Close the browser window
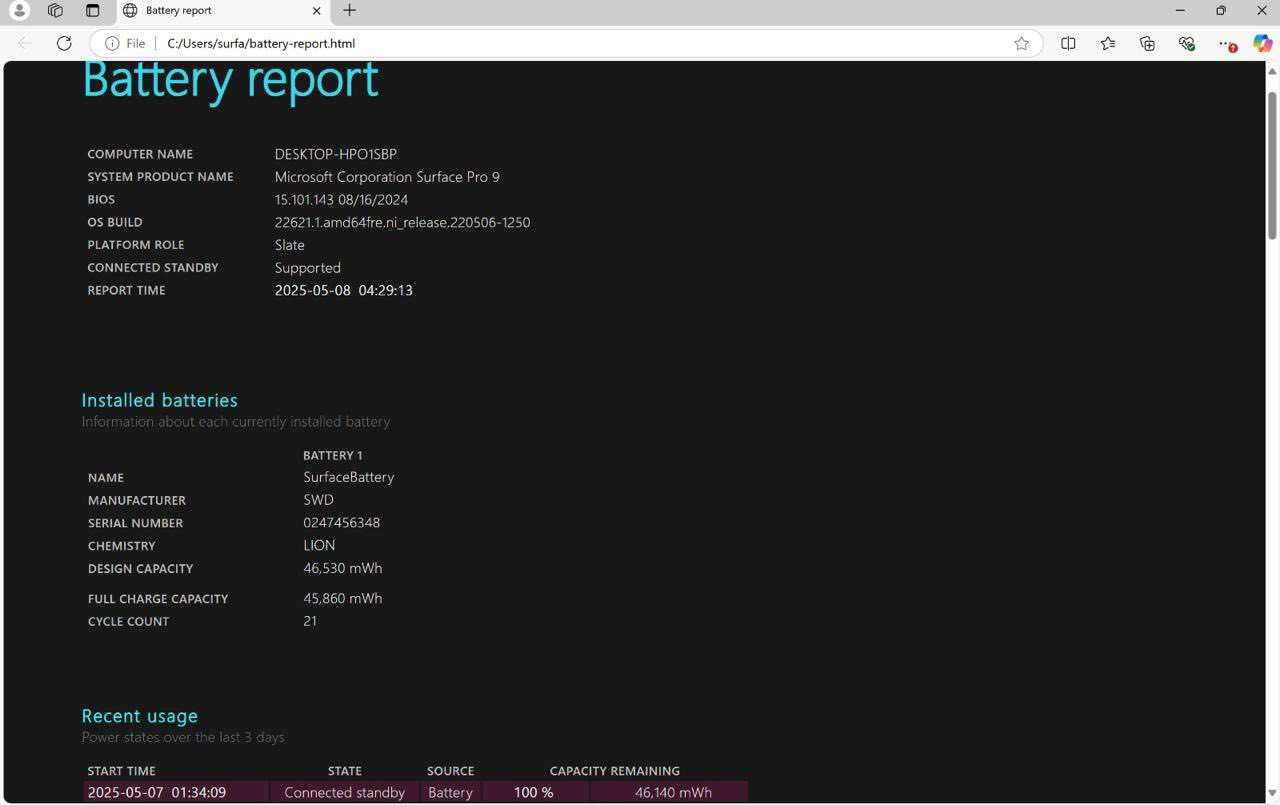This screenshot has height=805, width=1280. pos(1261,11)
